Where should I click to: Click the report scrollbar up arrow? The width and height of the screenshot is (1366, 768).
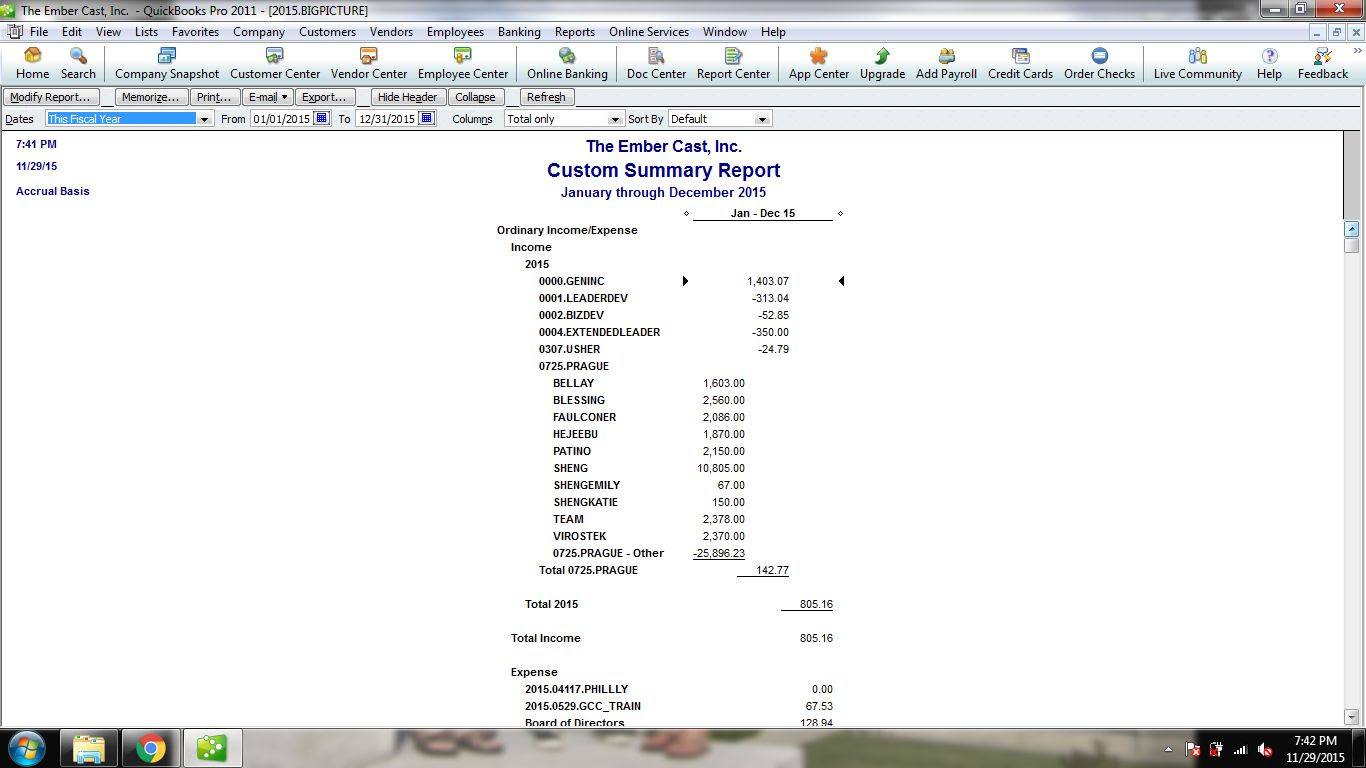tap(1352, 229)
